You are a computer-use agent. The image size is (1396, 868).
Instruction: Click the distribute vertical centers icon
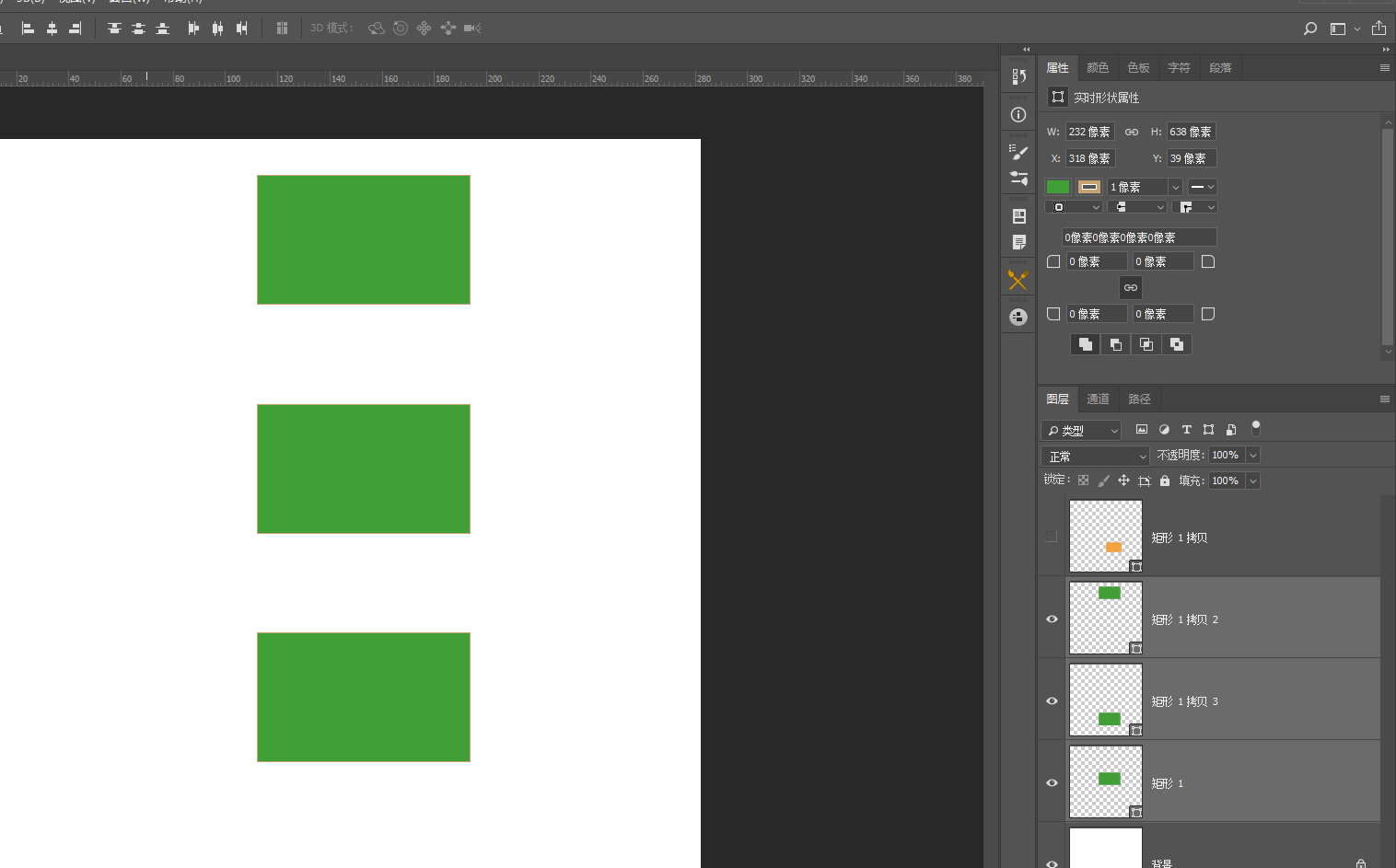(138, 29)
